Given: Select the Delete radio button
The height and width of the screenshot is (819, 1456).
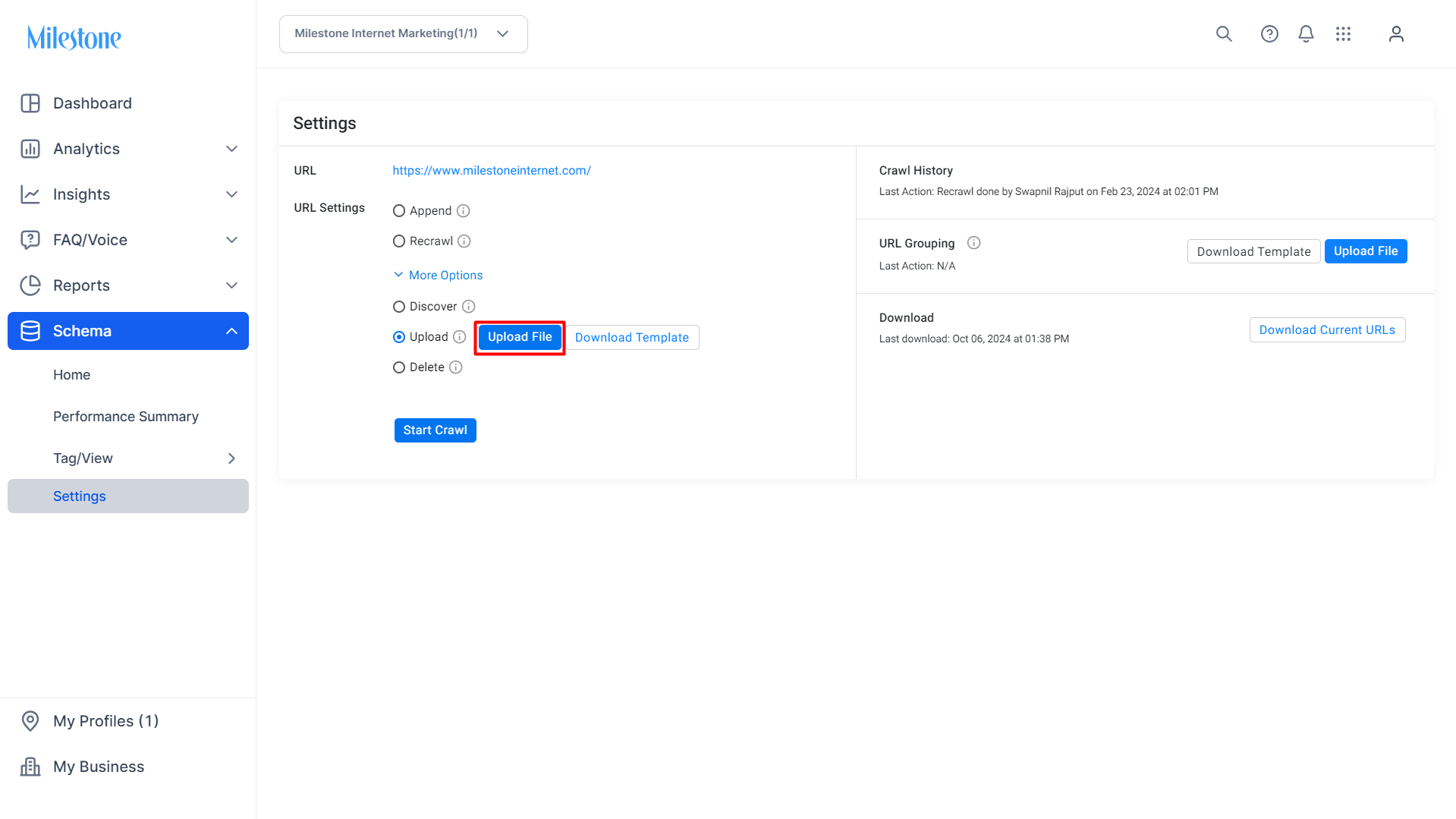Looking at the screenshot, I should point(399,367).
